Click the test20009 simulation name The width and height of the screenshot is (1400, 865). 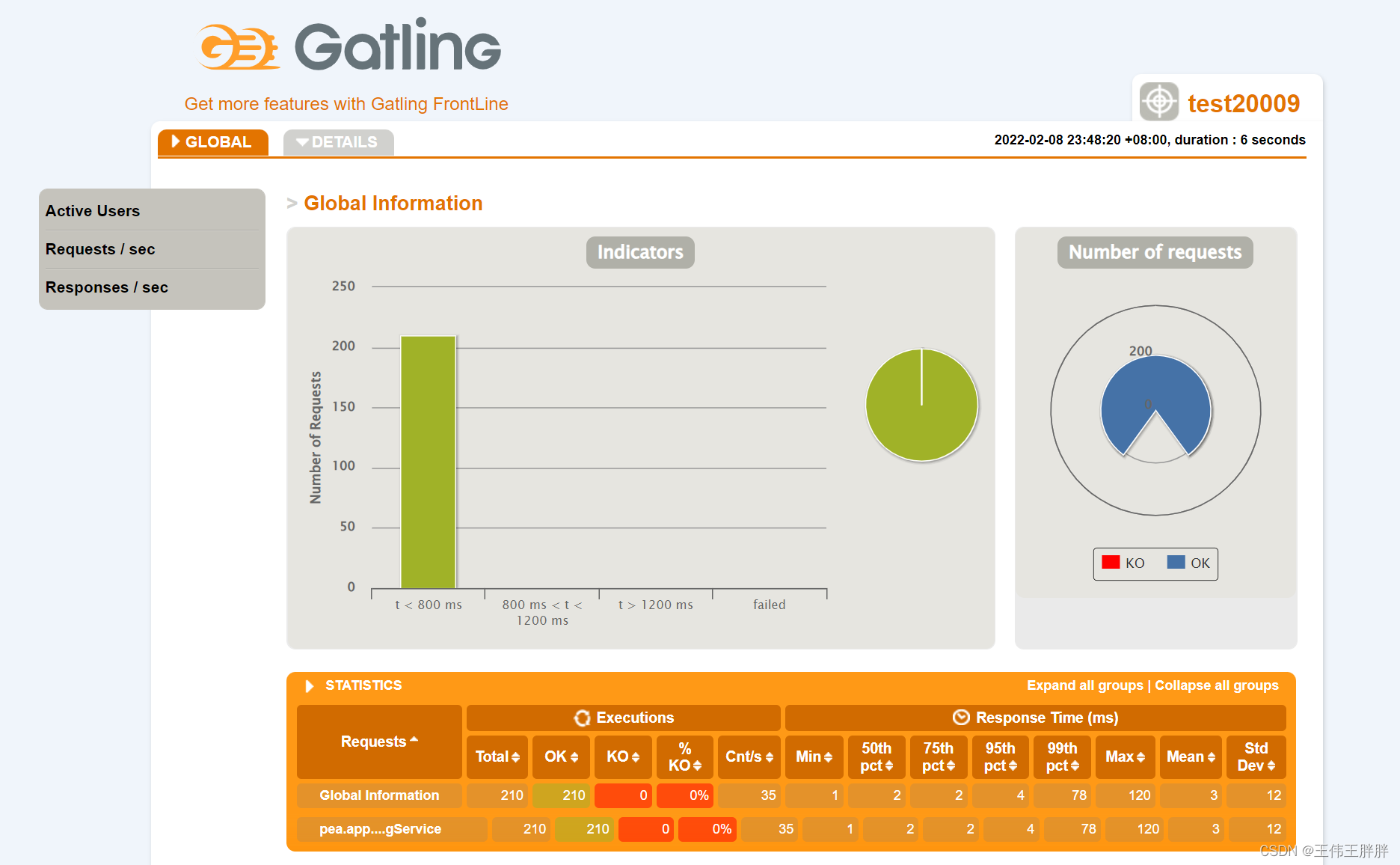1244,103
